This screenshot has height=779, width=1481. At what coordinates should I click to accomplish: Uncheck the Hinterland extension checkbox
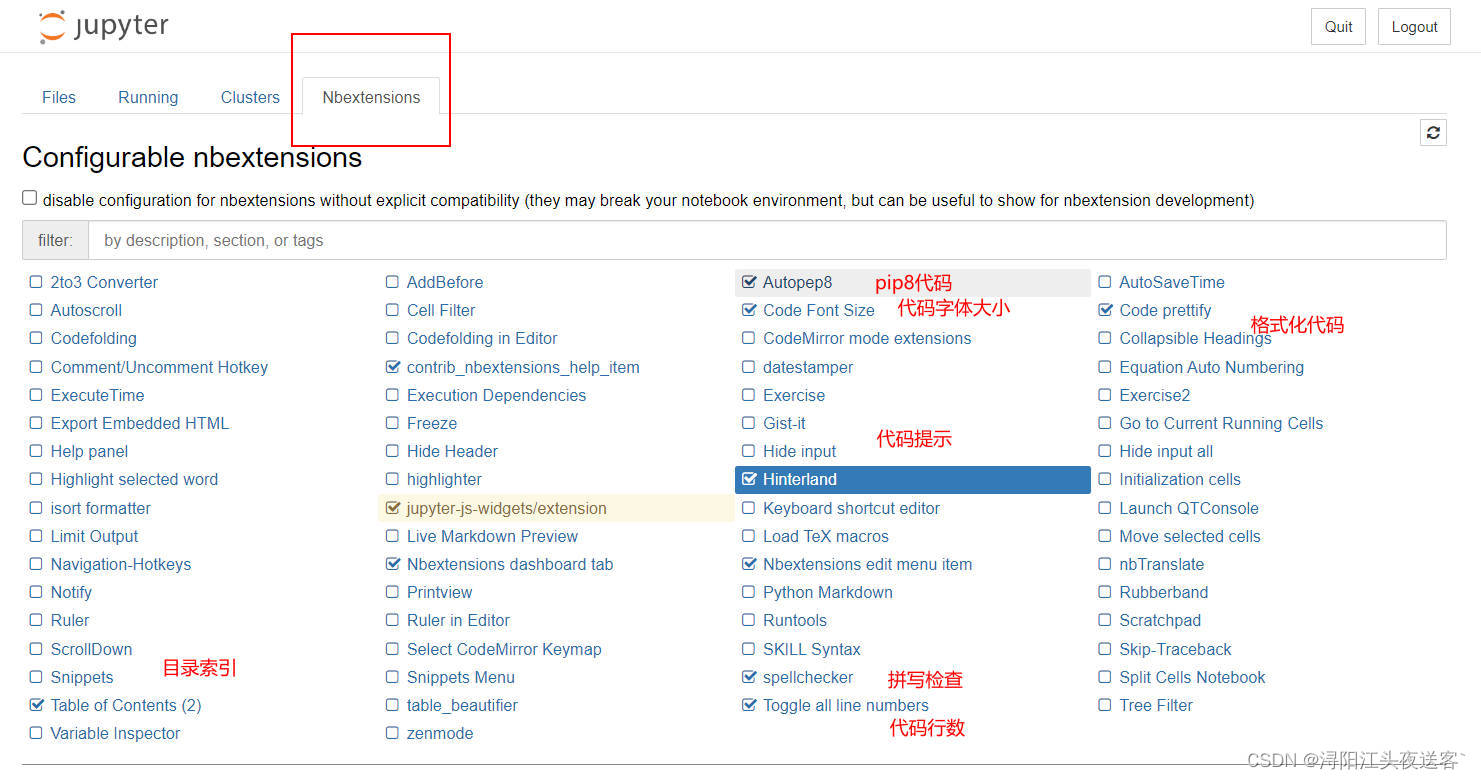[x=749, y=479]
